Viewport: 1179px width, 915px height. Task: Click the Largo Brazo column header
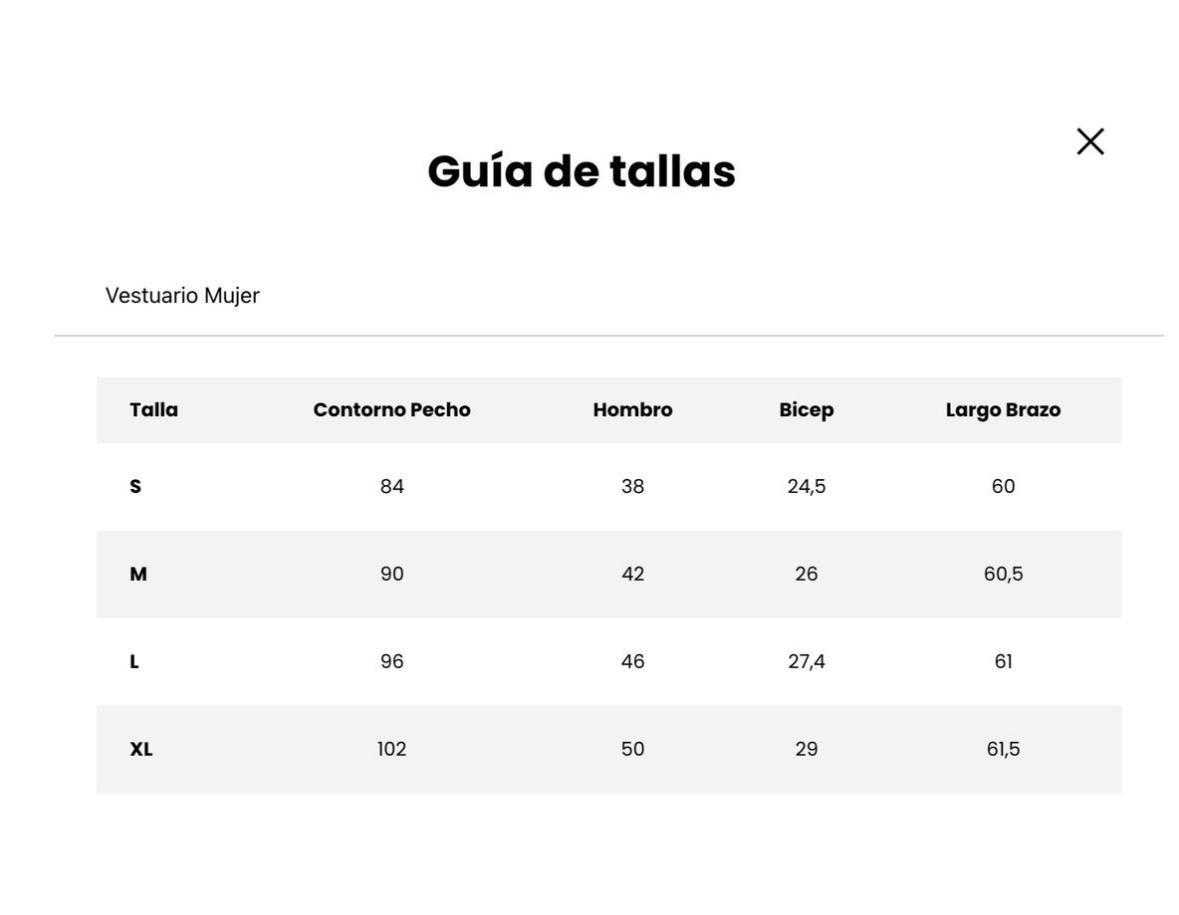coord(1002,410)
